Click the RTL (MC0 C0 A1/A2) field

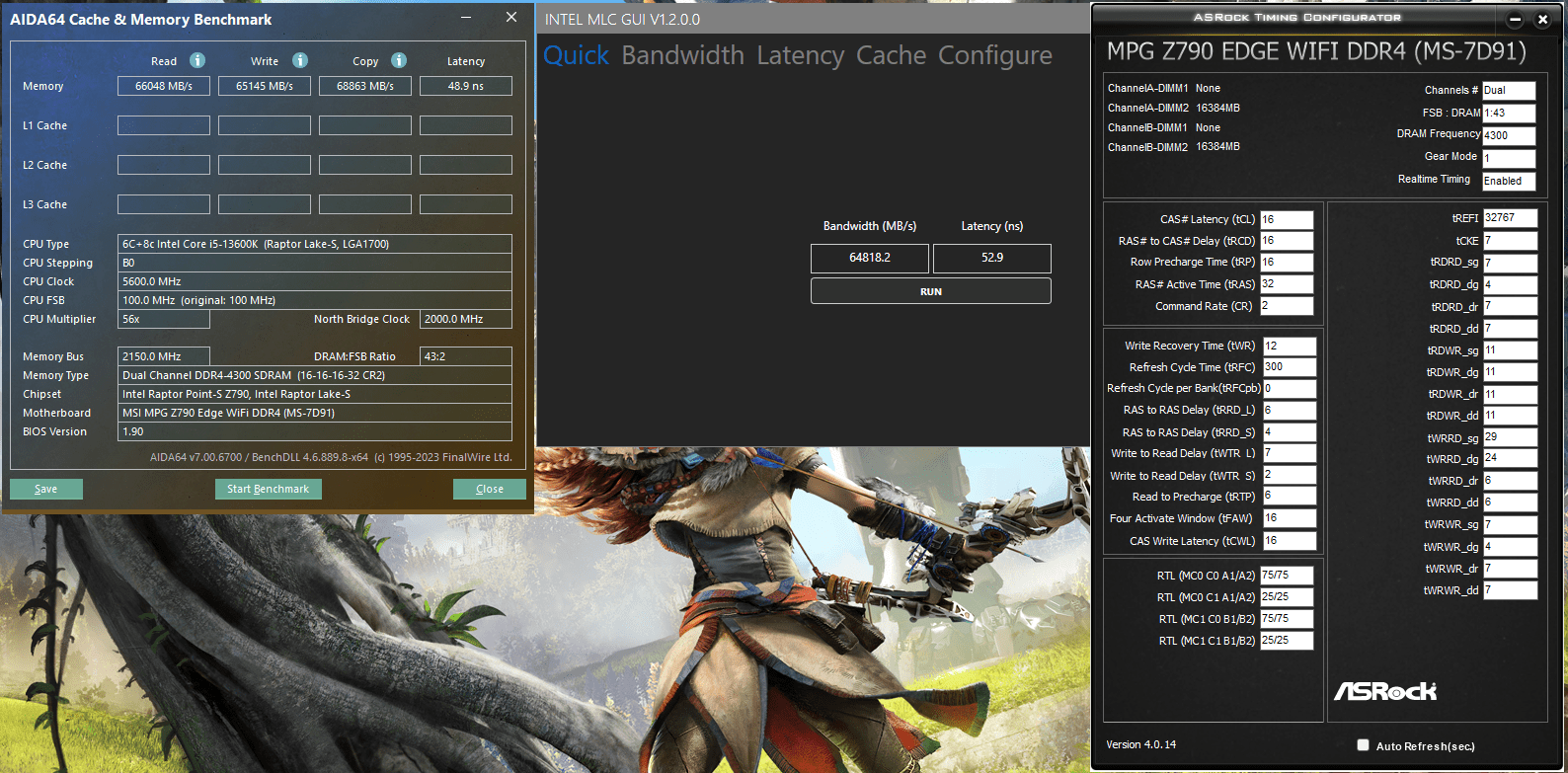1287,575
